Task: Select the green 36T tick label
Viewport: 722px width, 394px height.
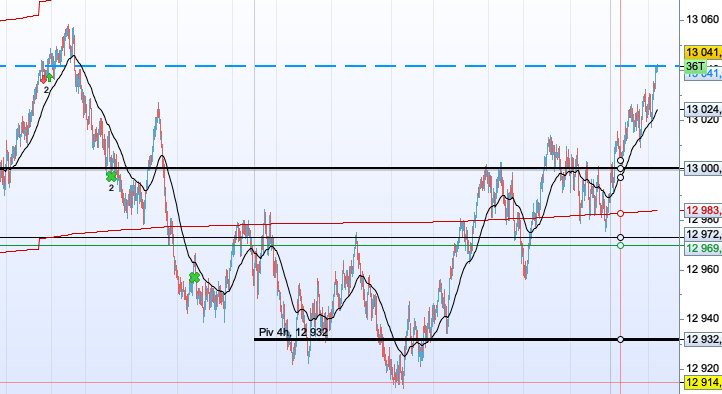Action: point(695,66)
